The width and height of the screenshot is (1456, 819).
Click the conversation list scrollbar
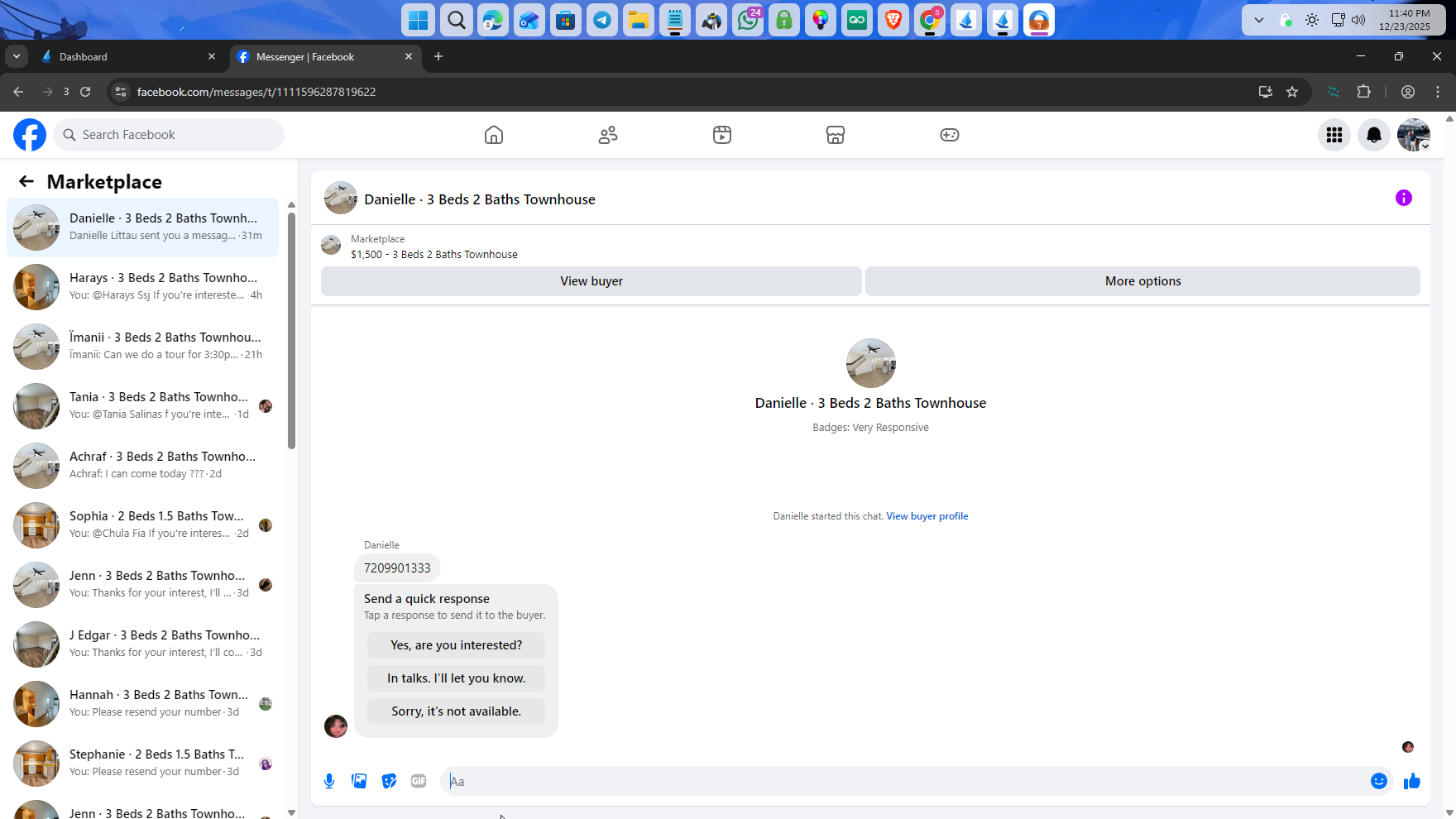pyautogui.click(x=291, y=331)
